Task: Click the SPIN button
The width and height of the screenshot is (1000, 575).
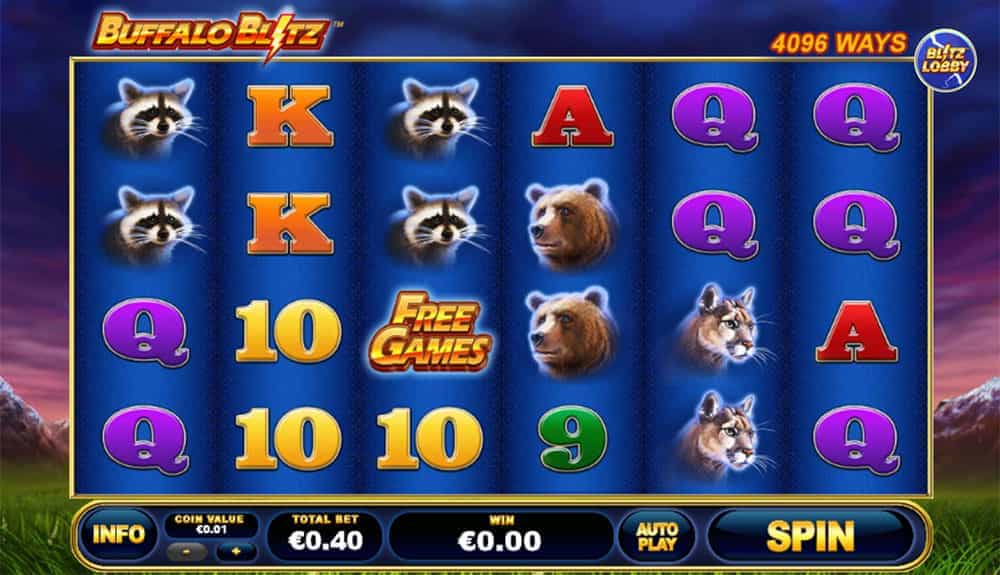Action: coord(811,535)
